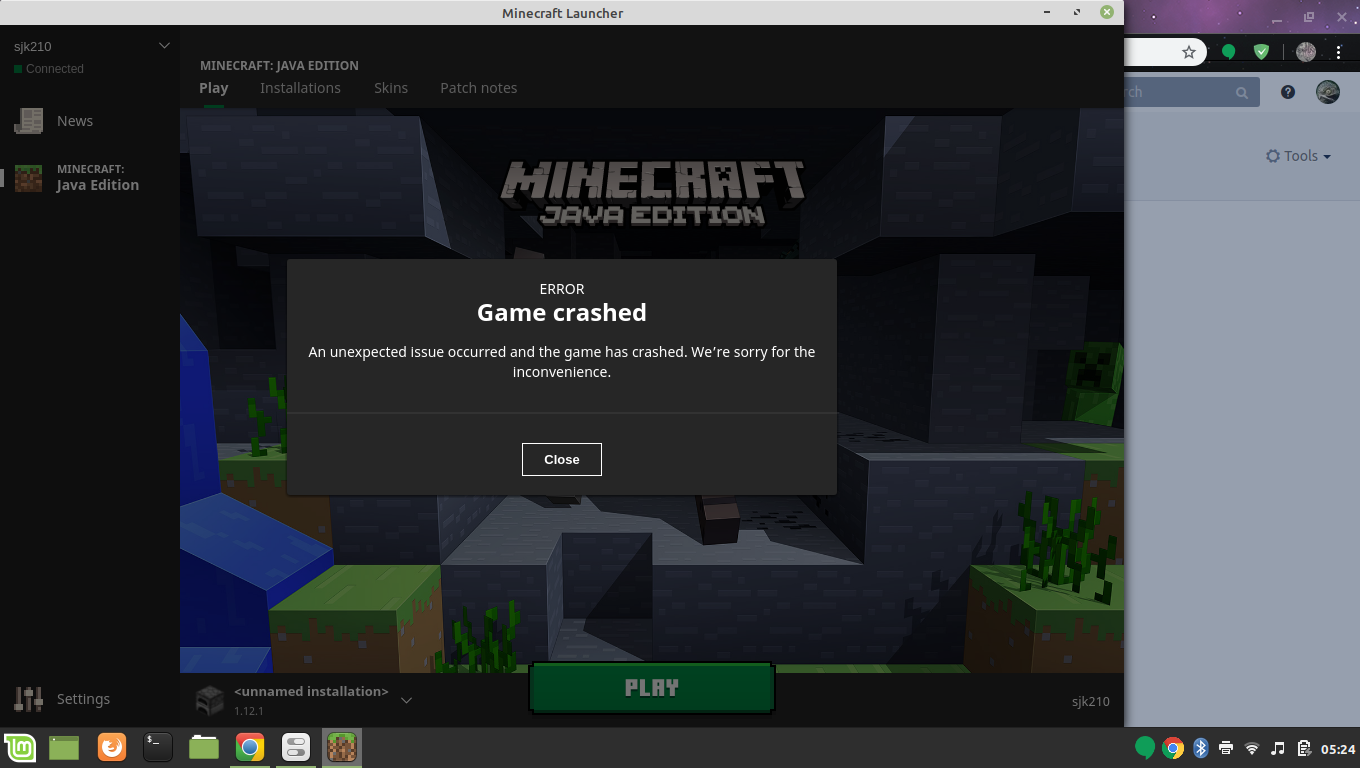This screenshot has width=1360, height=768.
Task: Click the Connected status text under sjk210
Action: click(x=55, y=69)
